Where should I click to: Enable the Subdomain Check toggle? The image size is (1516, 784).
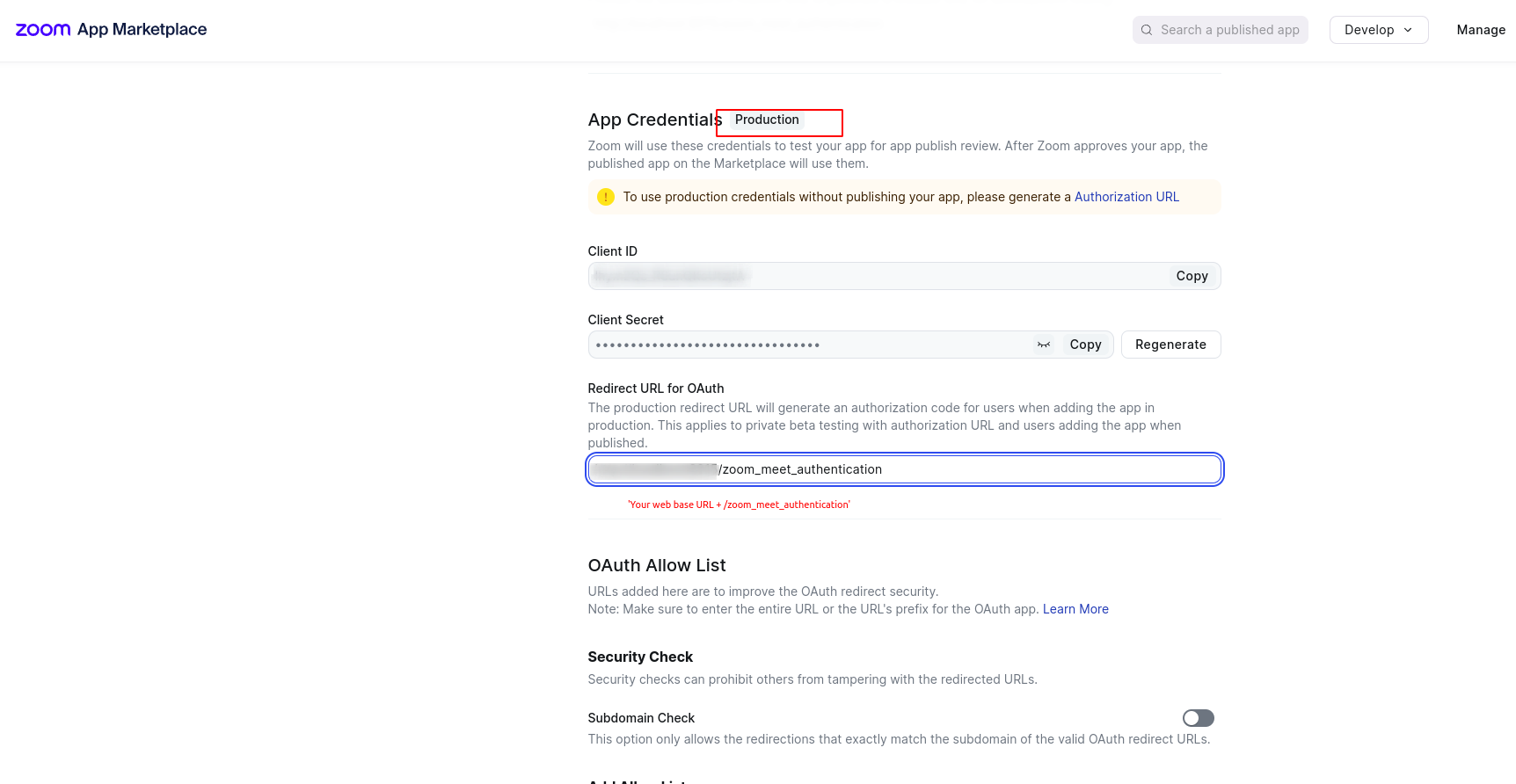tap(1198, 718)
